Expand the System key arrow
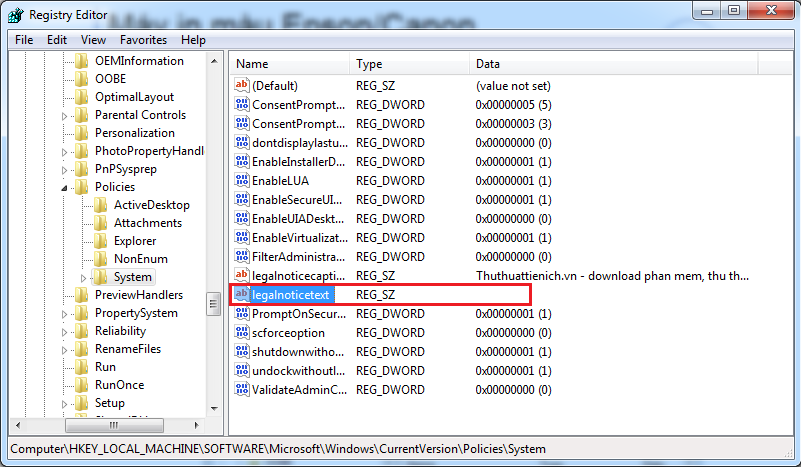This screenshot has height=467, width=801. tap(84, 277)
